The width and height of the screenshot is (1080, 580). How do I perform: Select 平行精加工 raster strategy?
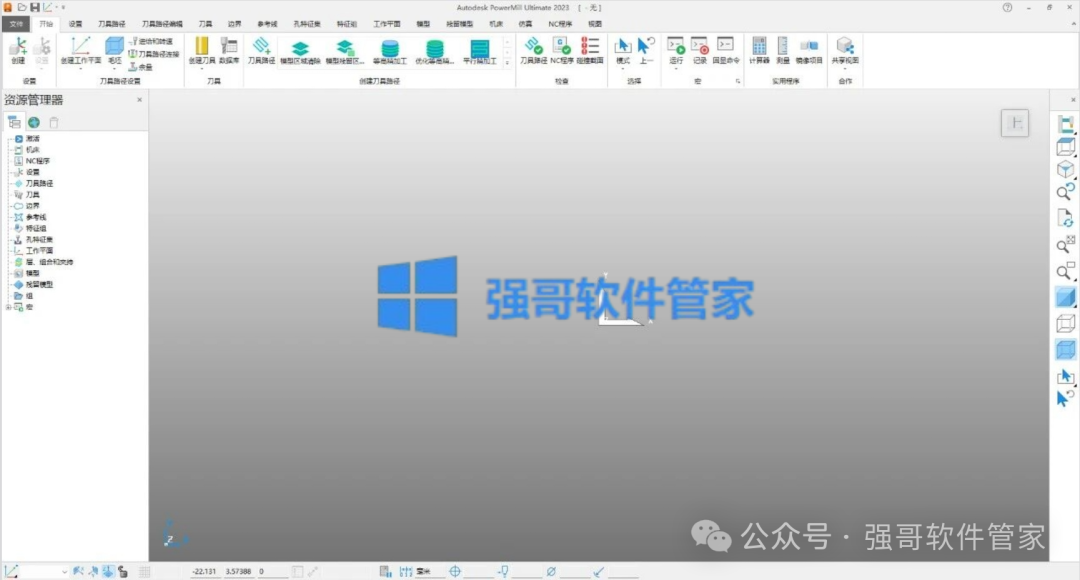click(479, 52)
